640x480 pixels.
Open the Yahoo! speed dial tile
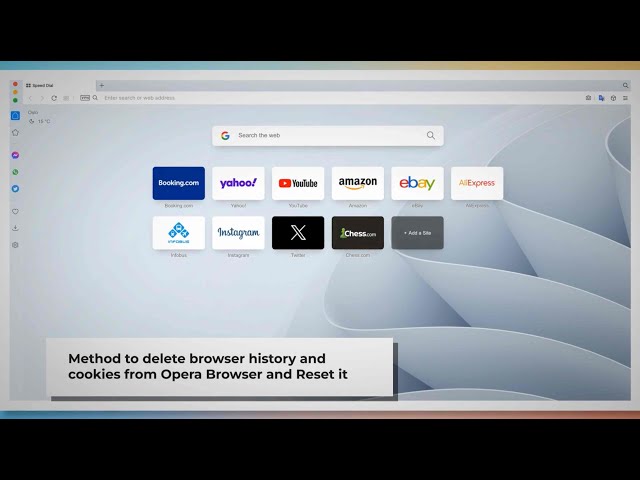tap(238, 183)
